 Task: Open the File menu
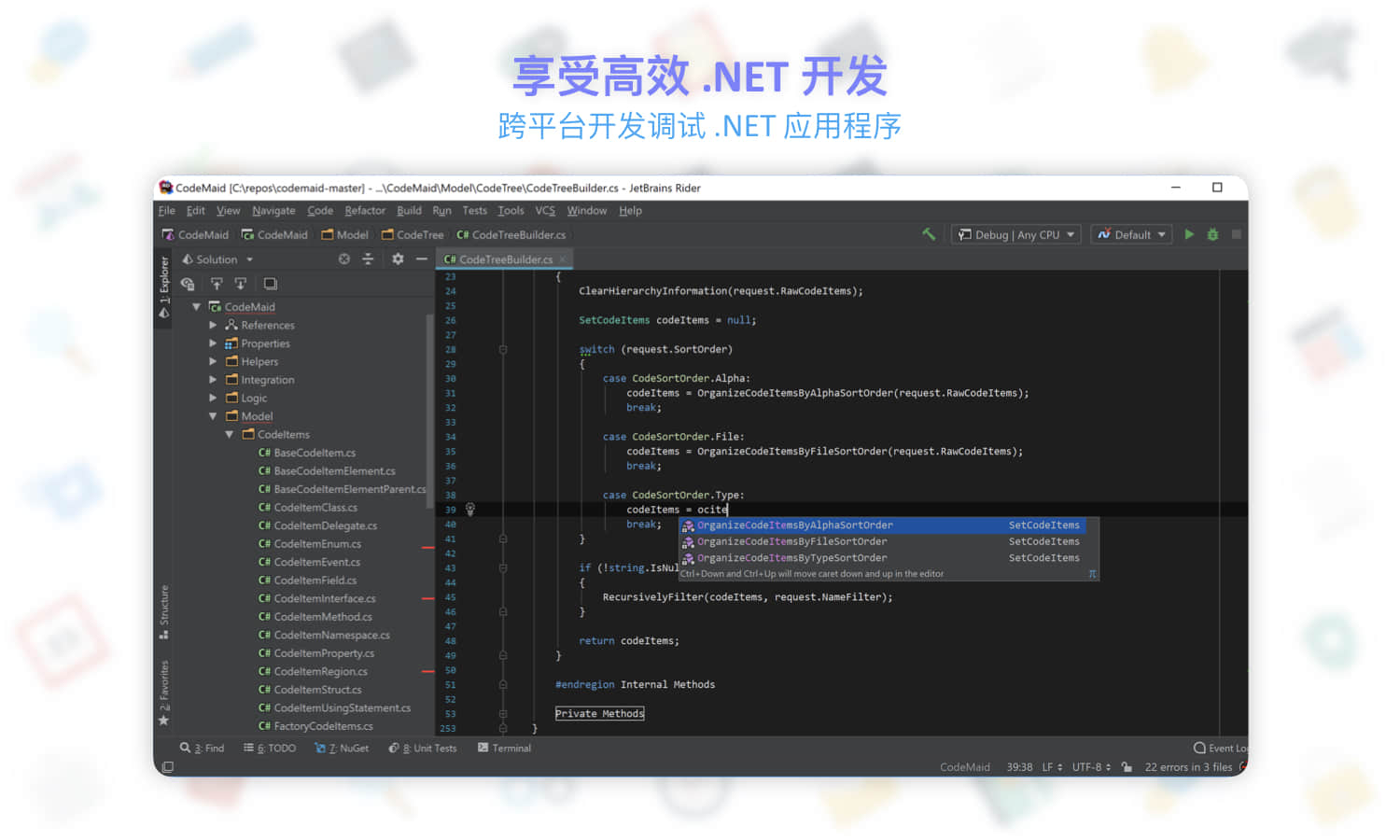[x=167, y=211]
